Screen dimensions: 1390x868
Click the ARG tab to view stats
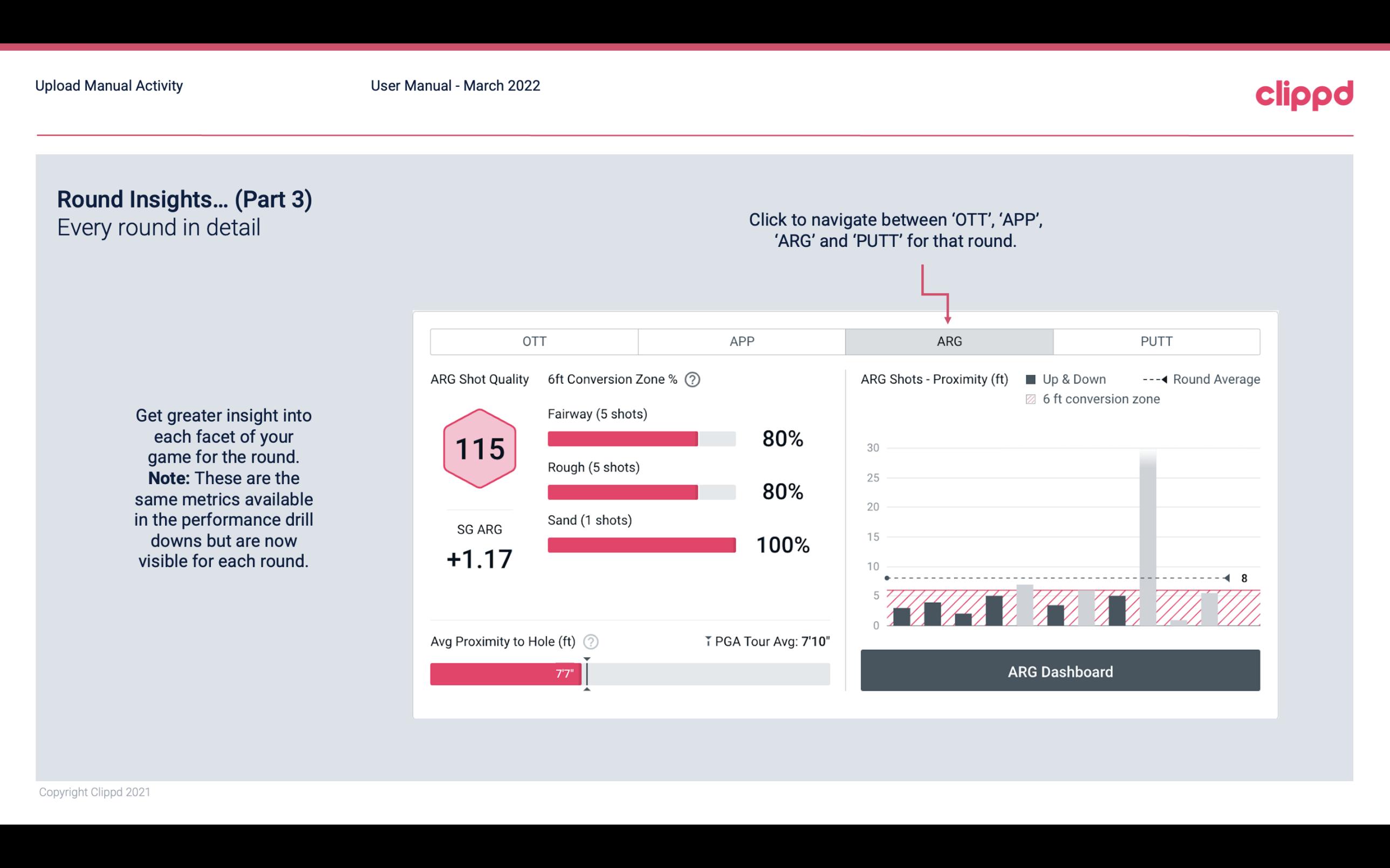pos(947,342)
